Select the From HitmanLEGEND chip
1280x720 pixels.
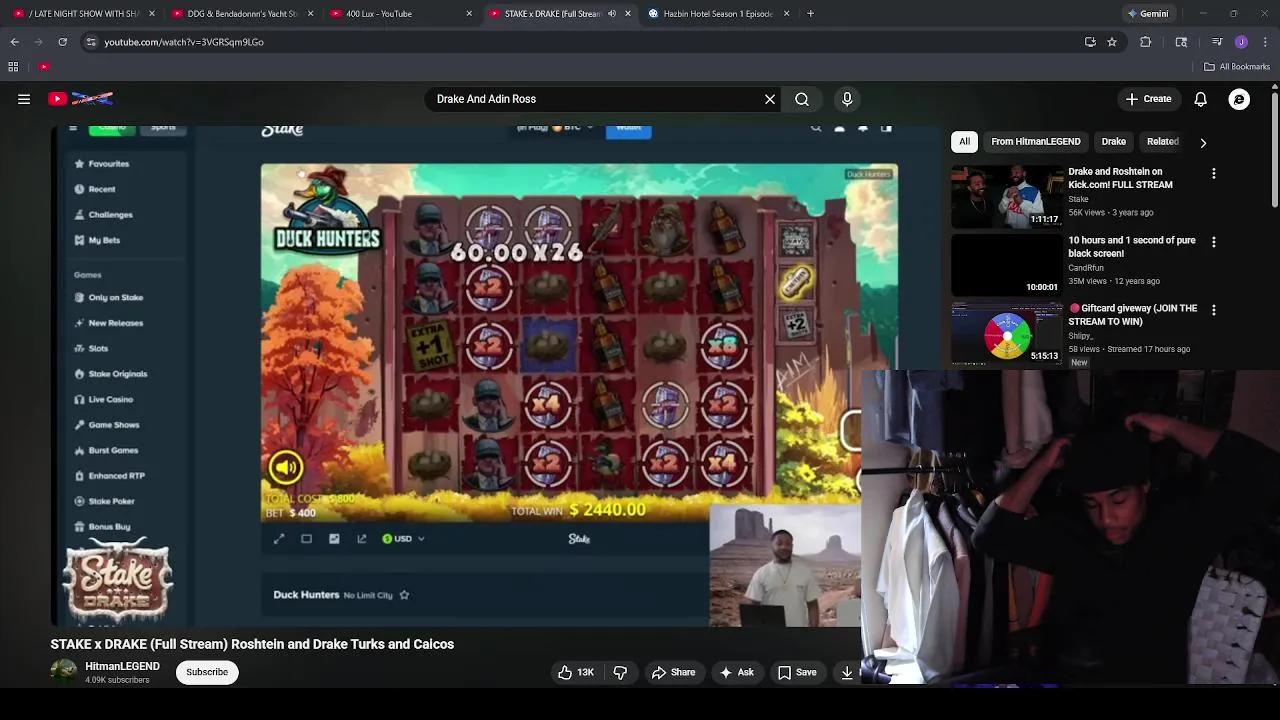[1035, 142]
